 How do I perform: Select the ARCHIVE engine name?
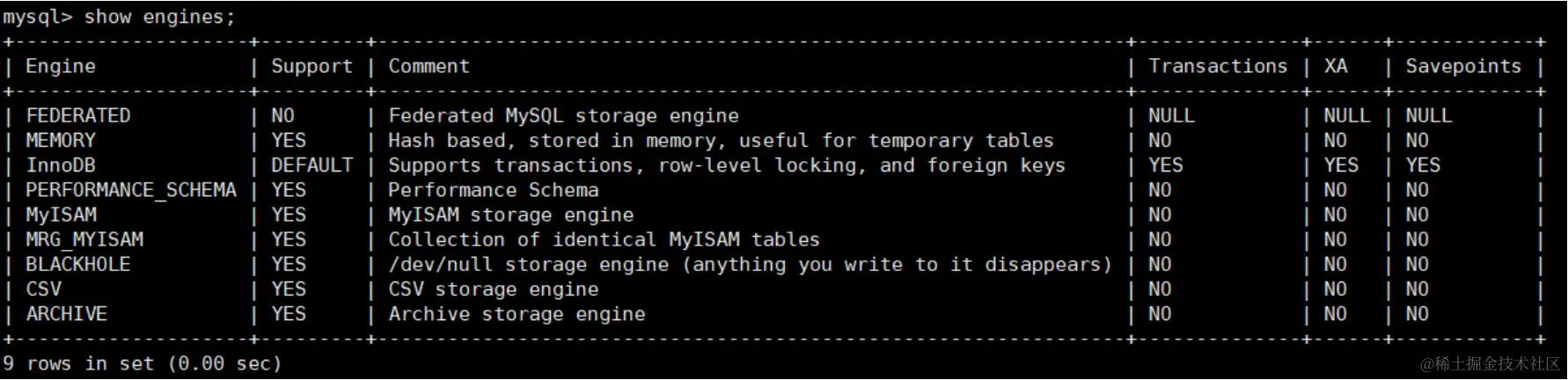coord(67,313)
